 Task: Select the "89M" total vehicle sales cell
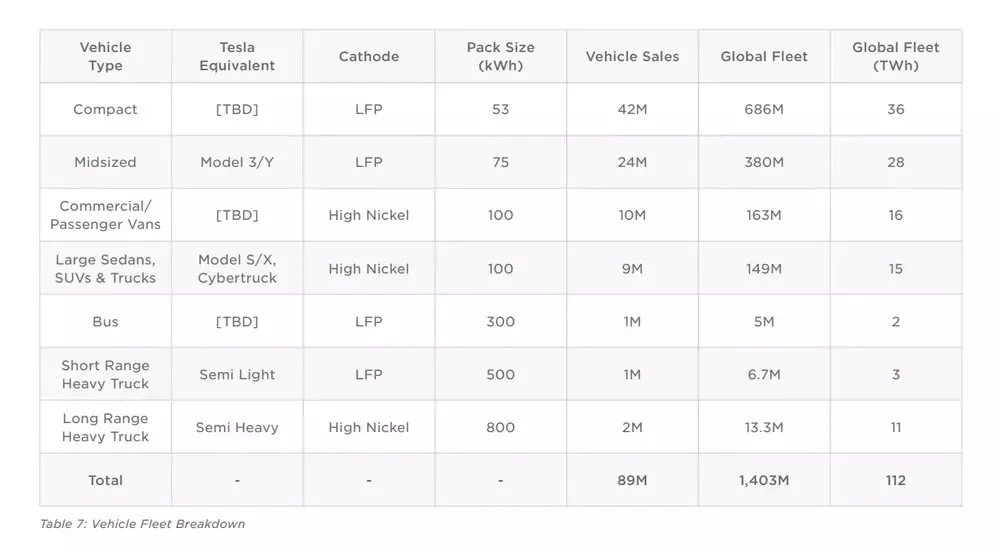(x=632, y=480)
